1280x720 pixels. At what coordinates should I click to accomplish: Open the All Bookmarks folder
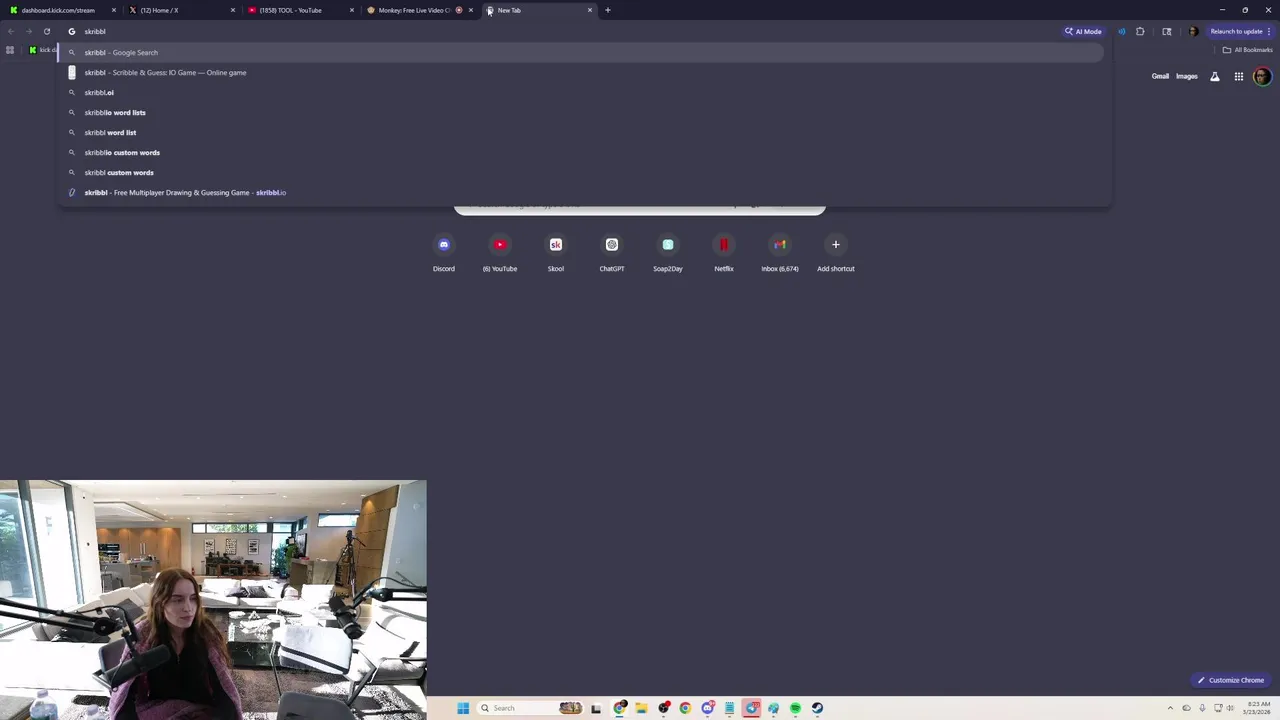coord(1247,50)
